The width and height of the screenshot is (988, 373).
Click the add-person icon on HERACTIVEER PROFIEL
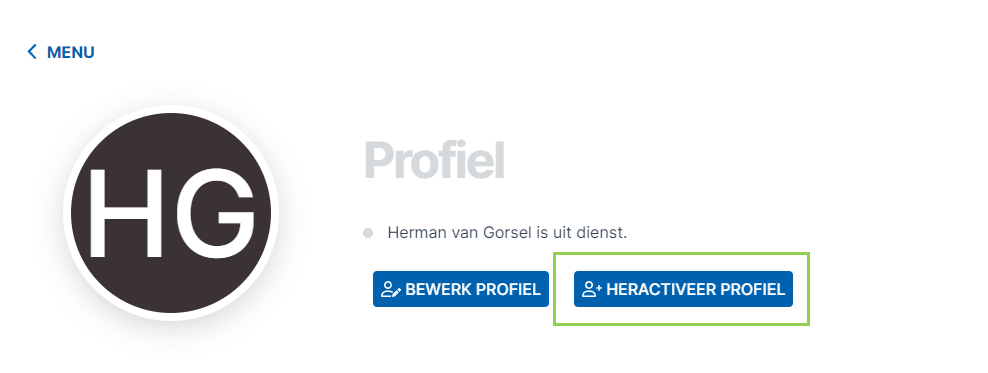592,289
